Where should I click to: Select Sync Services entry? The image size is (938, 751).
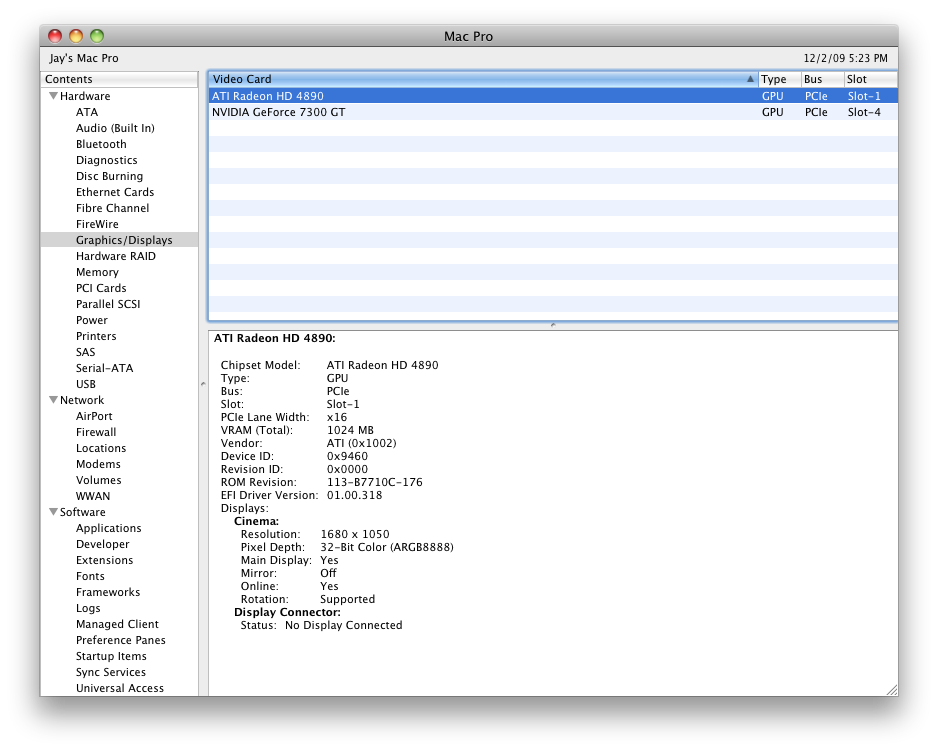[x=111, y=672]
